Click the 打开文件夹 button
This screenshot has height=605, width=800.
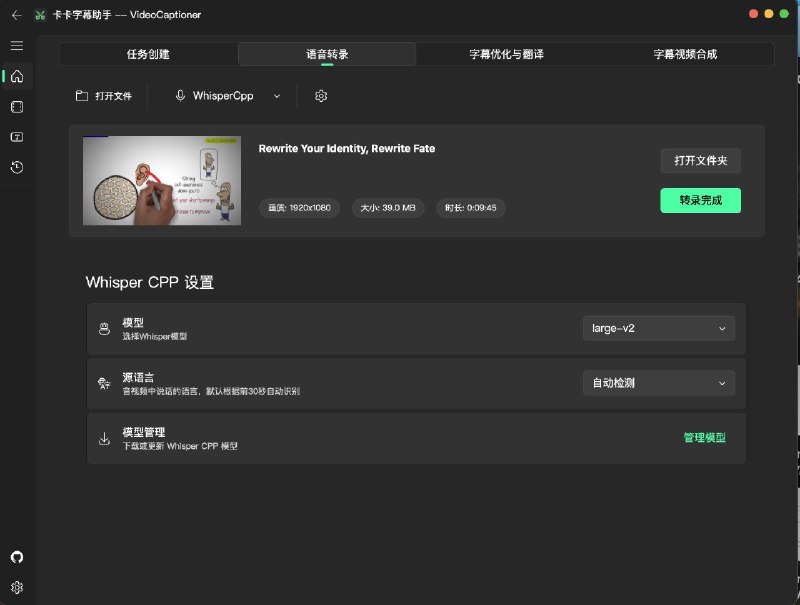[700, 160]
